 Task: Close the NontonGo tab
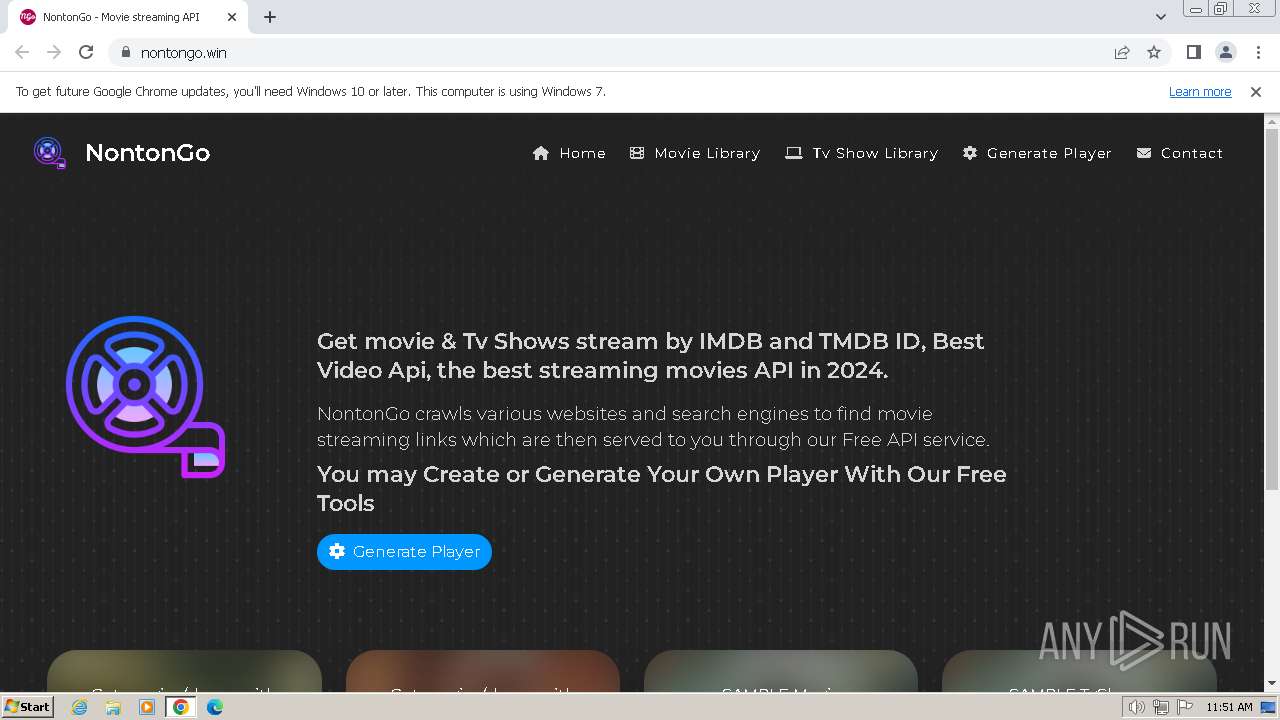(232, 17)
